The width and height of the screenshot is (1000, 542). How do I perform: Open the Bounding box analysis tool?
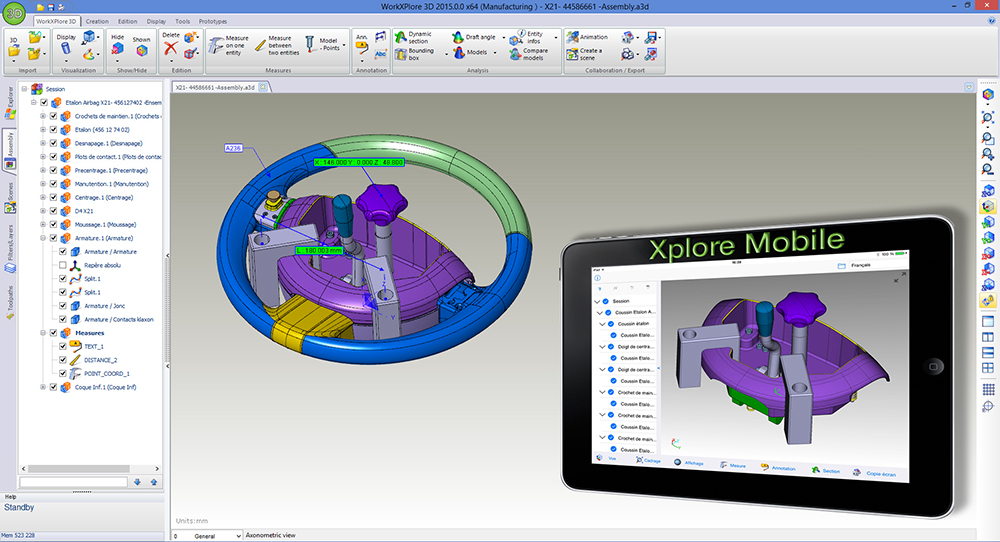click(x=415, y=54)
